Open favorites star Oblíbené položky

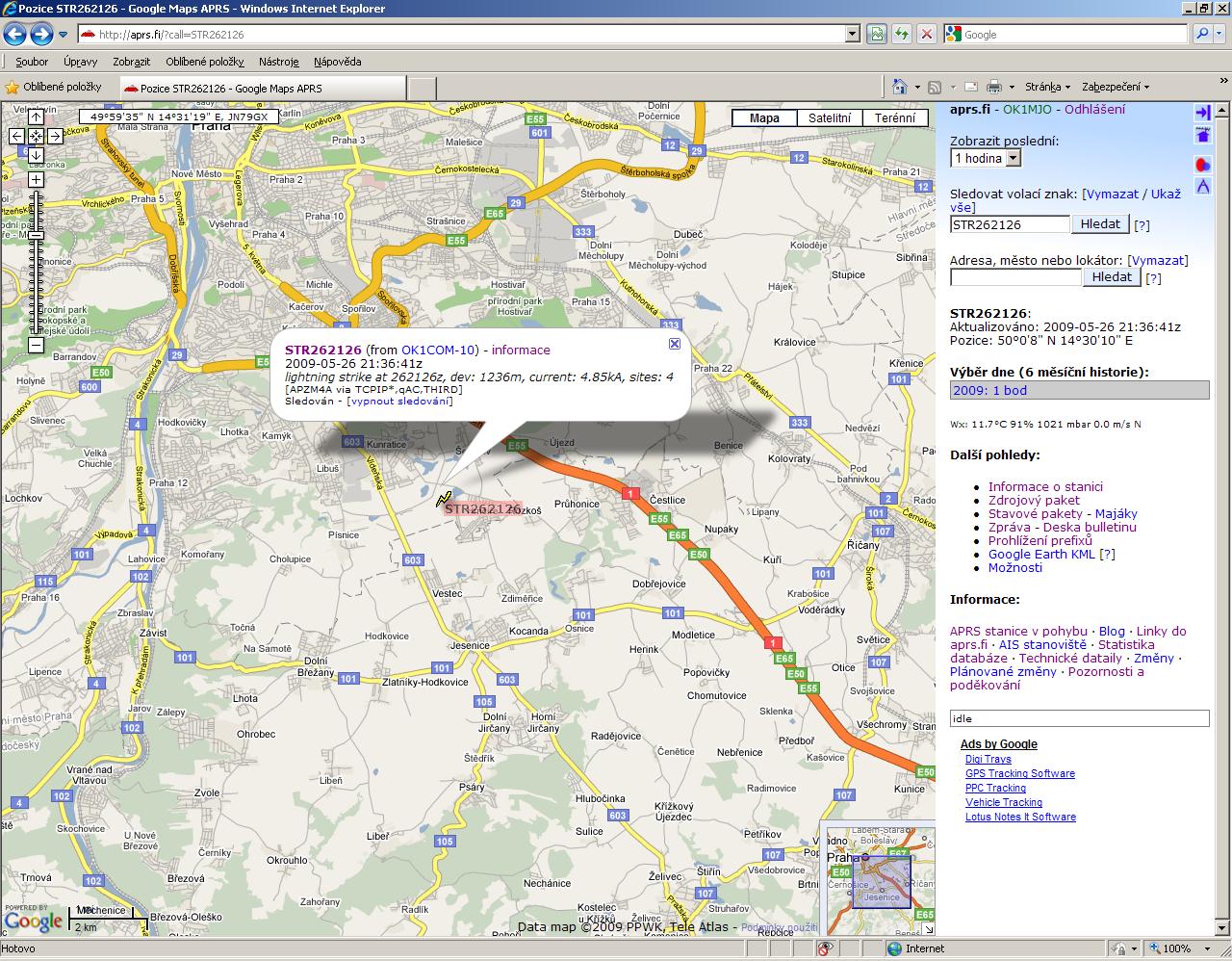tap(54, 87)
